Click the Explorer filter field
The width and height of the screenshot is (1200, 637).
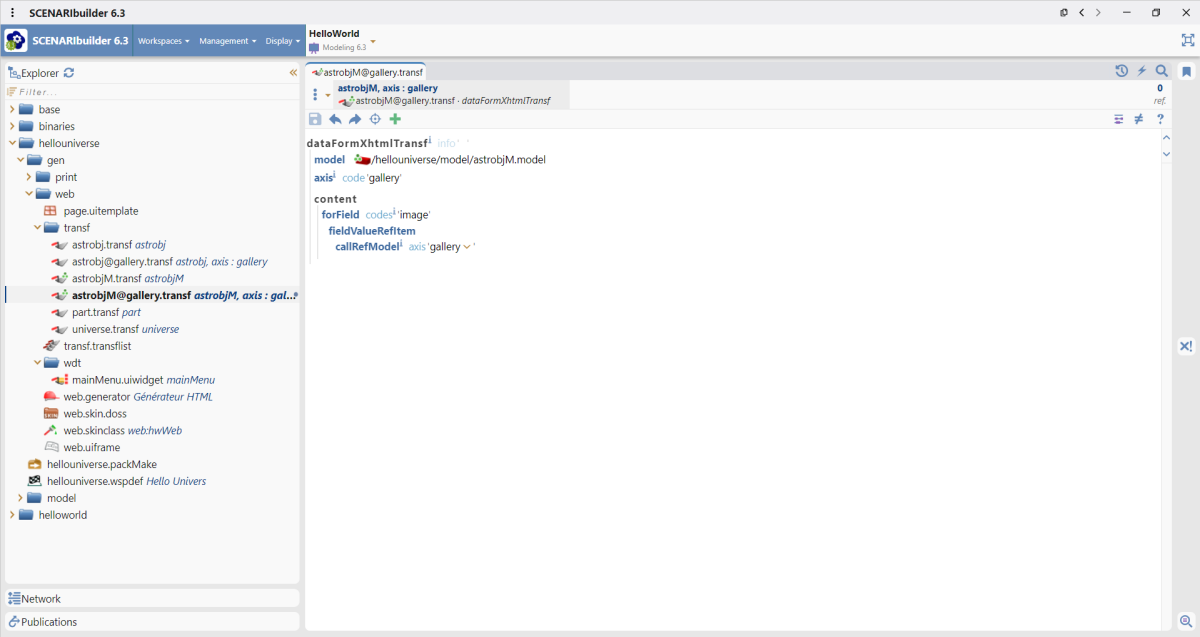pos(150,91)
